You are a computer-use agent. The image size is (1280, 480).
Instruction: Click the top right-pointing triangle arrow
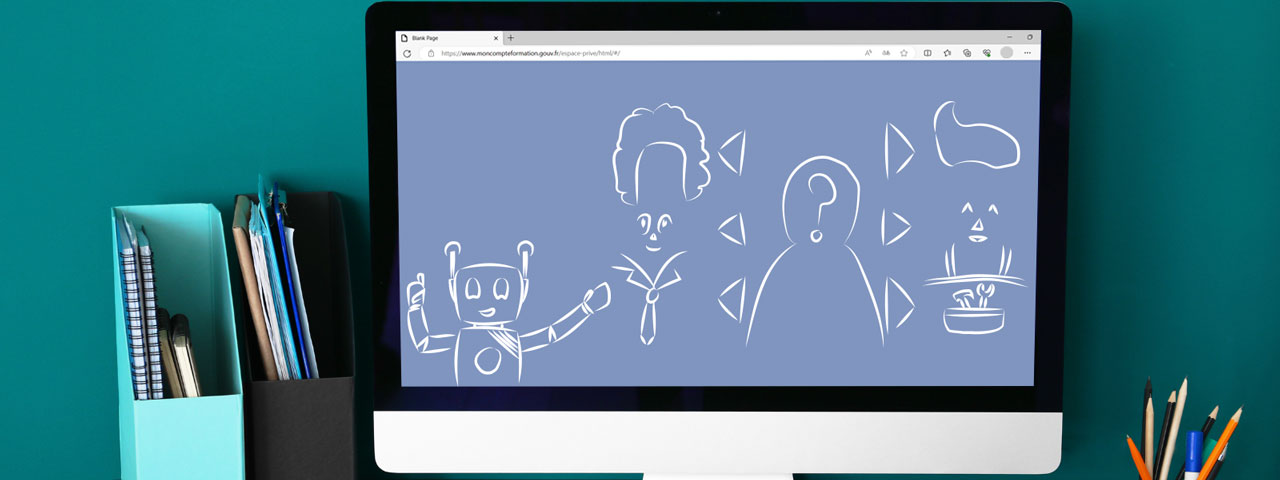pos(899,151)
